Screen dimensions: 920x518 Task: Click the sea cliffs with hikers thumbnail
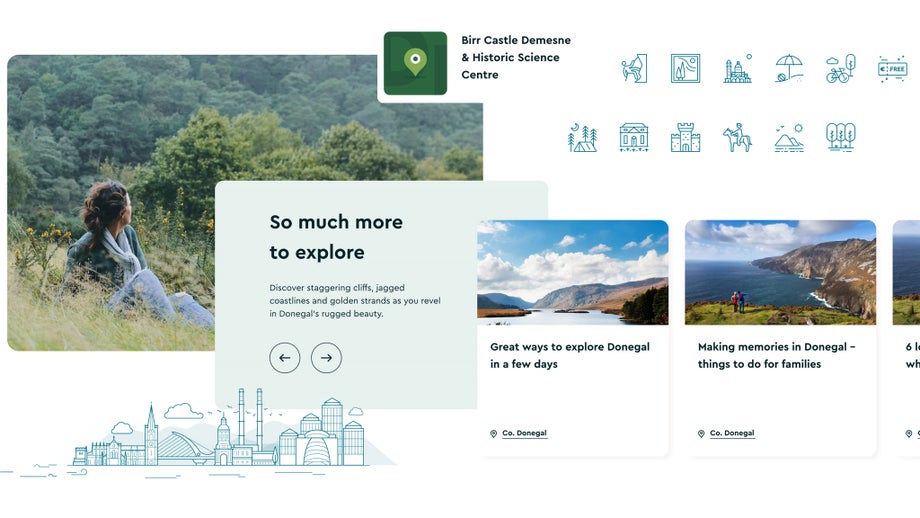pyautogui.click(x=780, y=272)
